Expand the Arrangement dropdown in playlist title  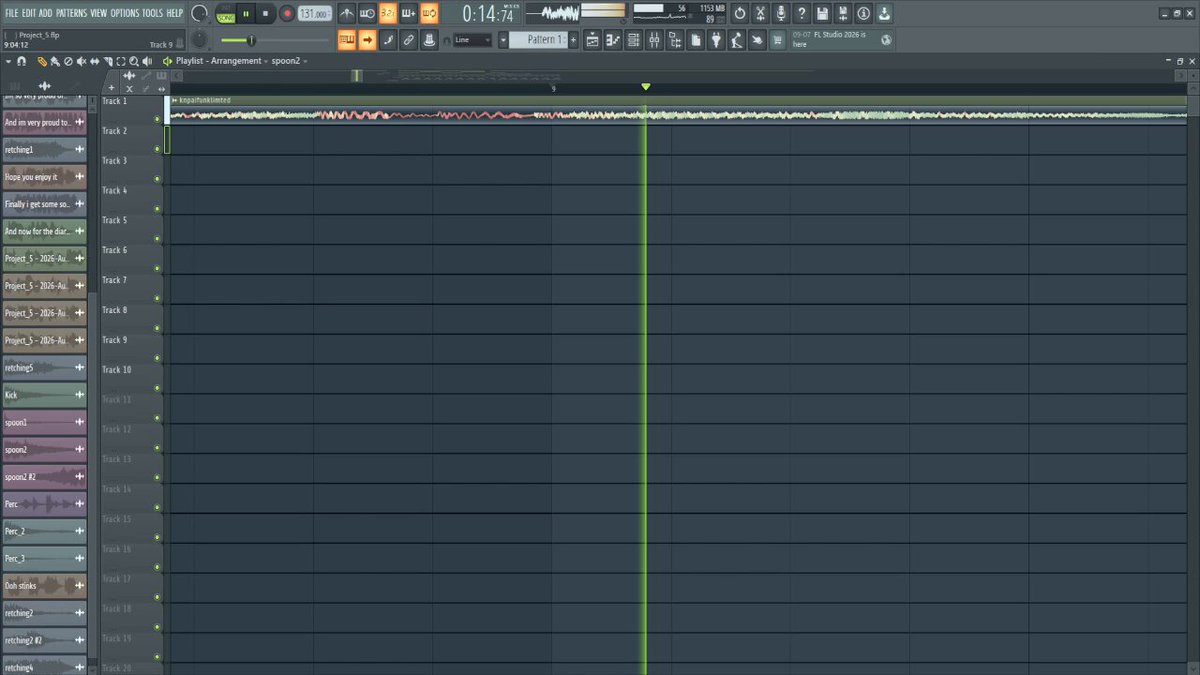[265, 61]
